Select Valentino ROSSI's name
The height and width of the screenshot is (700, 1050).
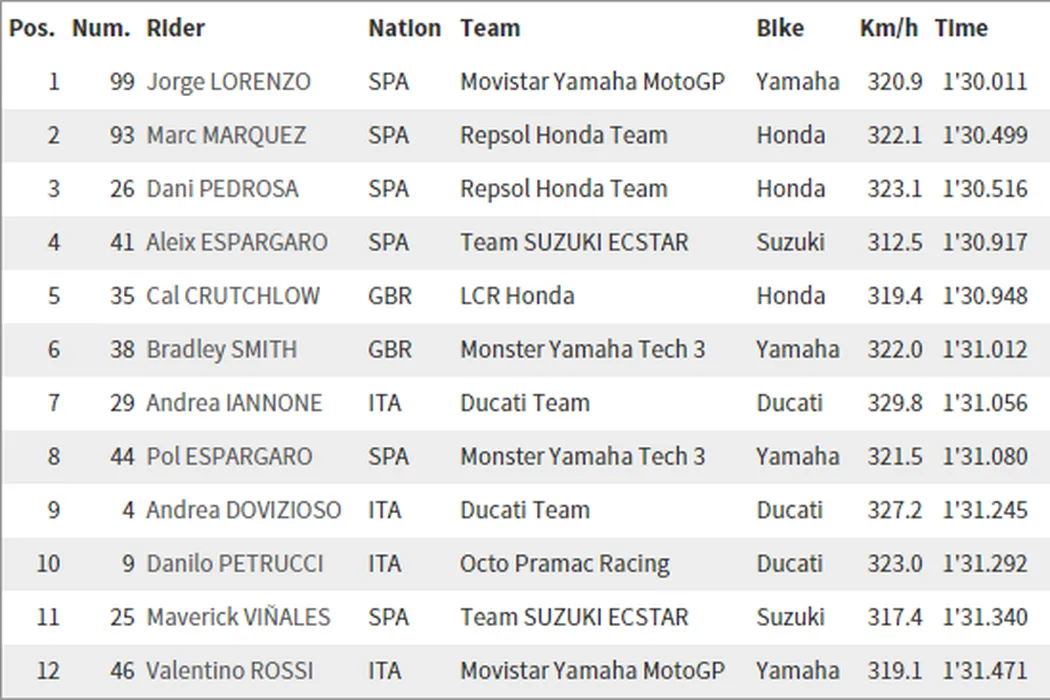pos(230,670)
